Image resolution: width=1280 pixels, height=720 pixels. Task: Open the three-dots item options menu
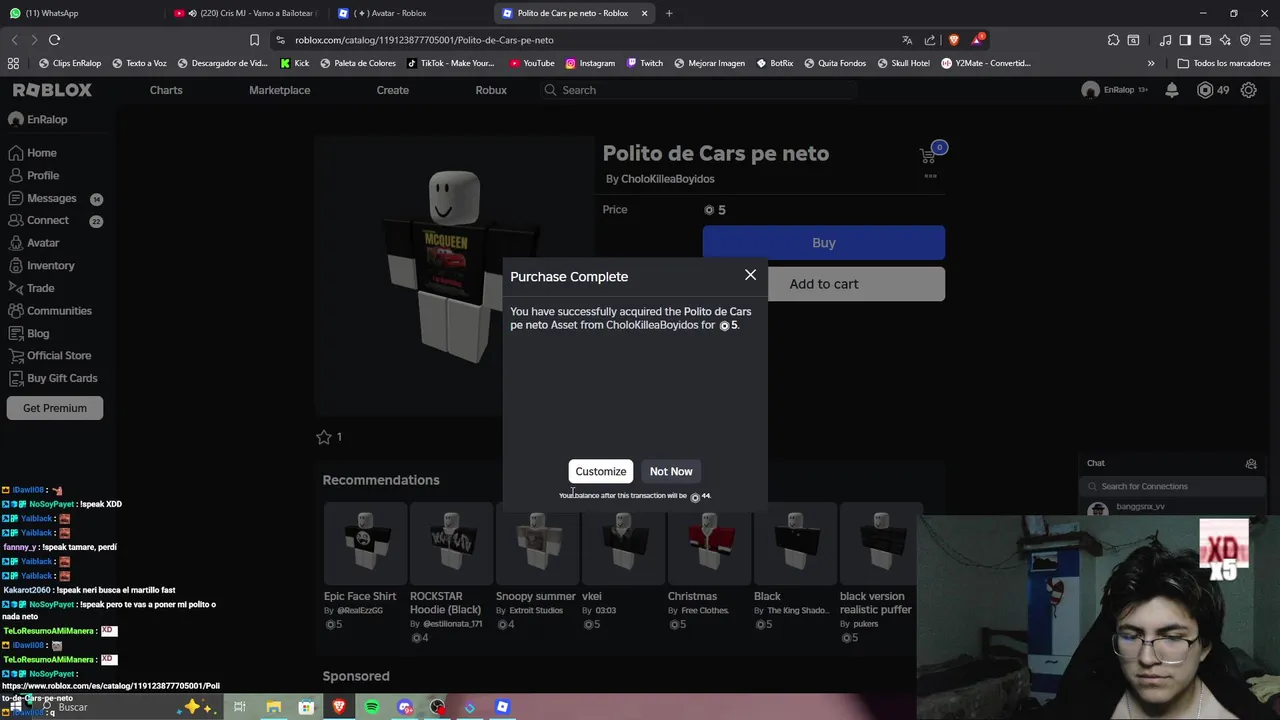click(930, 176)
